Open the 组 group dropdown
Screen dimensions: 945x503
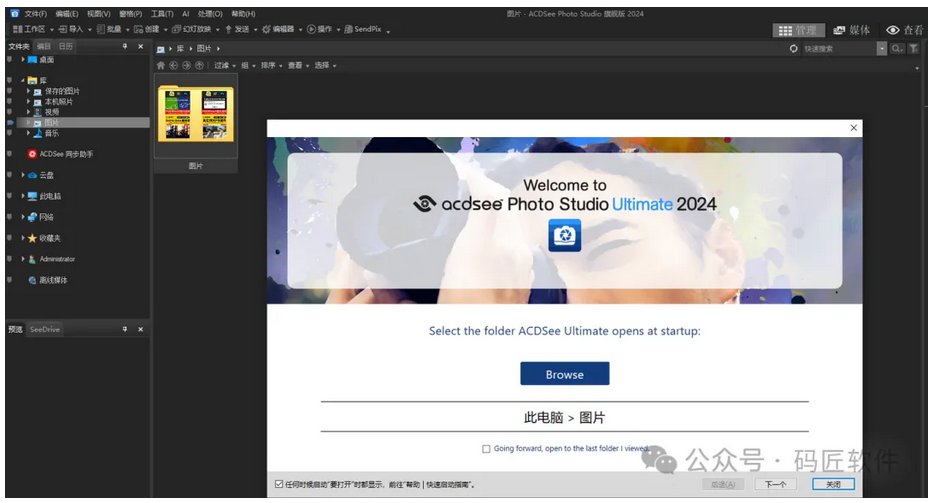(x=248, y=65)
